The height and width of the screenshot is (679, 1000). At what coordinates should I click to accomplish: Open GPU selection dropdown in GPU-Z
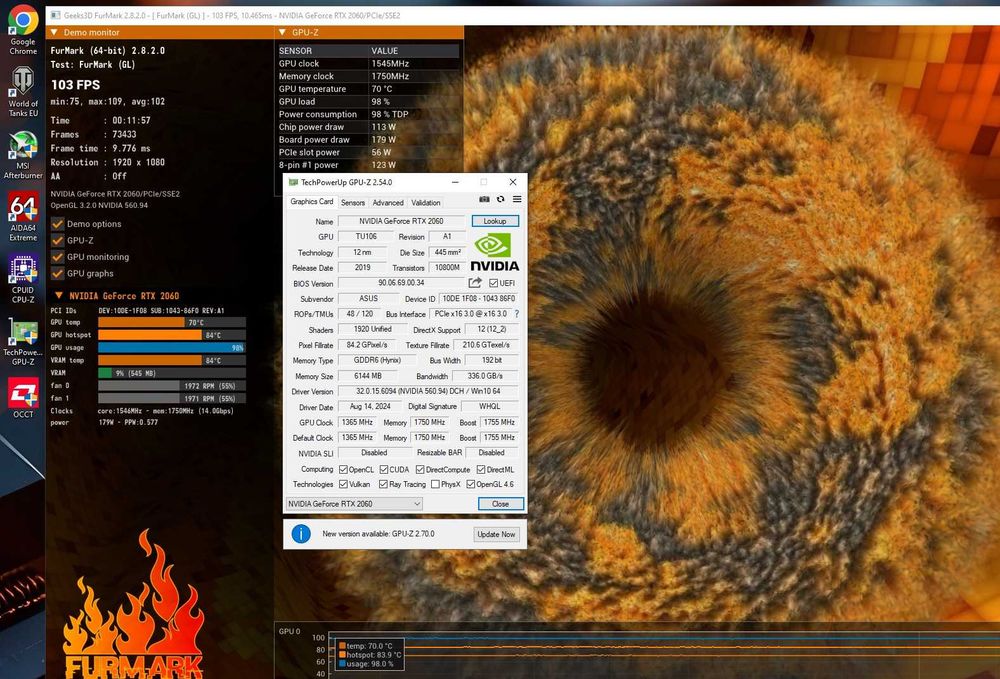coord(354,504)
